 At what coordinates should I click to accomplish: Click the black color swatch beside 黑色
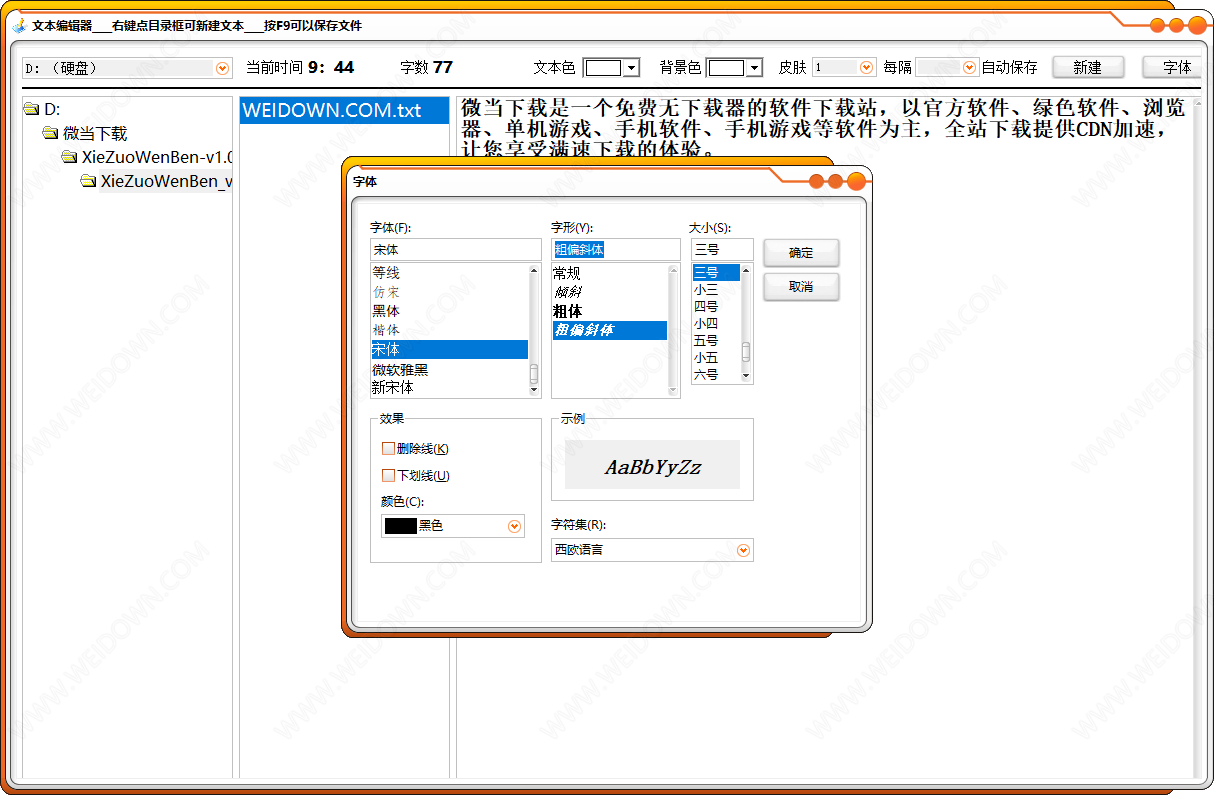point(400,526)
